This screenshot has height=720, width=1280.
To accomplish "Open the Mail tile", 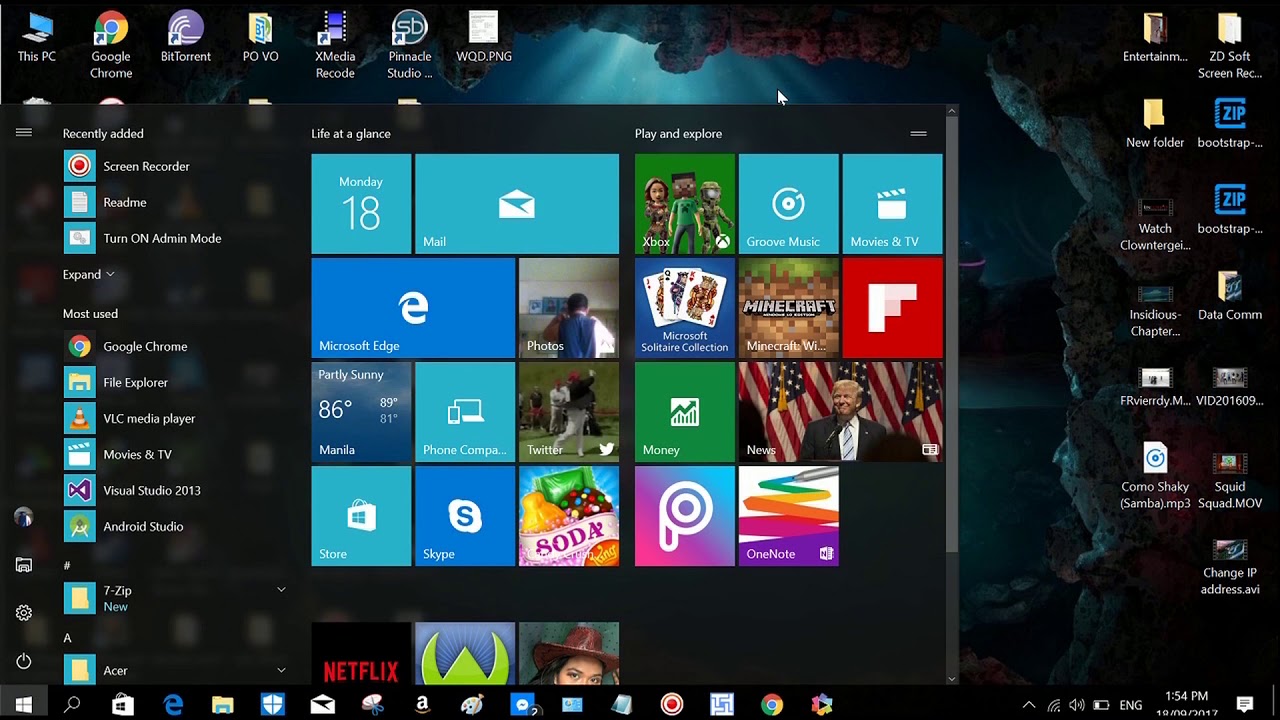I will [517, 204].
